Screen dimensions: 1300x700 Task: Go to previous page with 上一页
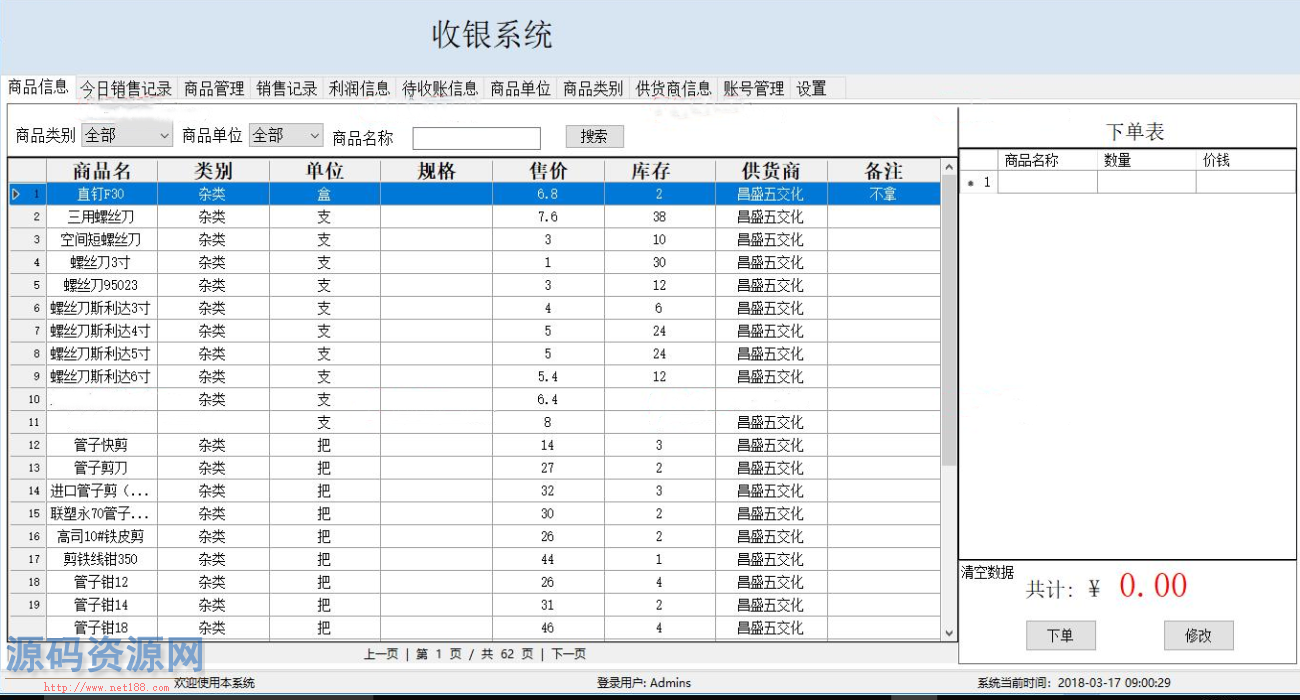tap(381, 654)
